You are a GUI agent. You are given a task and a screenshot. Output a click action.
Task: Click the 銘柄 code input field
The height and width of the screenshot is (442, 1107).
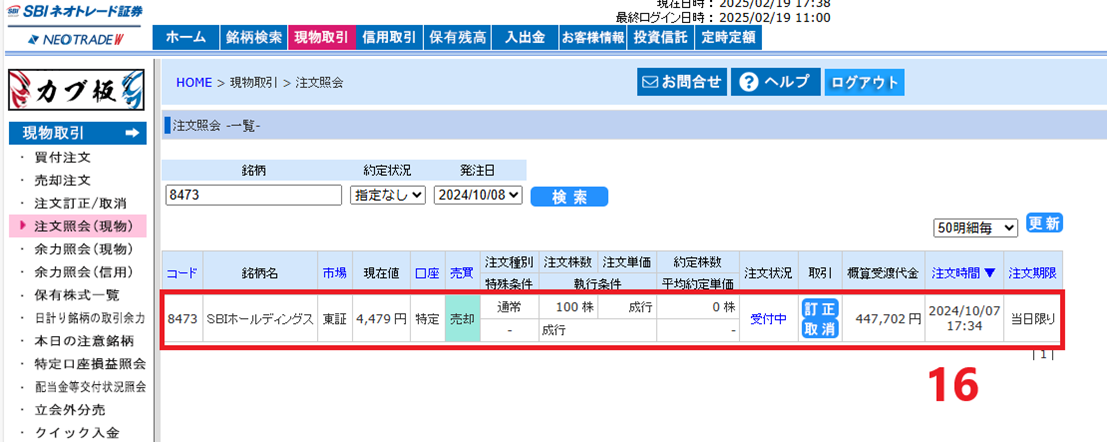pos(253,196)
